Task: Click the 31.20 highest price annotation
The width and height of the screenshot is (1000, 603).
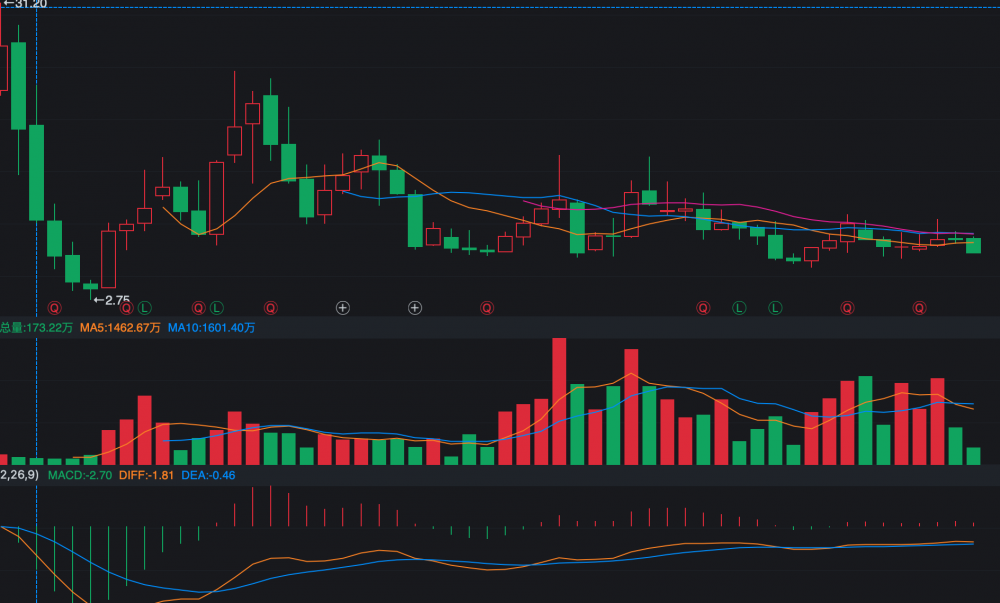Action: click(x=26, y=4)
